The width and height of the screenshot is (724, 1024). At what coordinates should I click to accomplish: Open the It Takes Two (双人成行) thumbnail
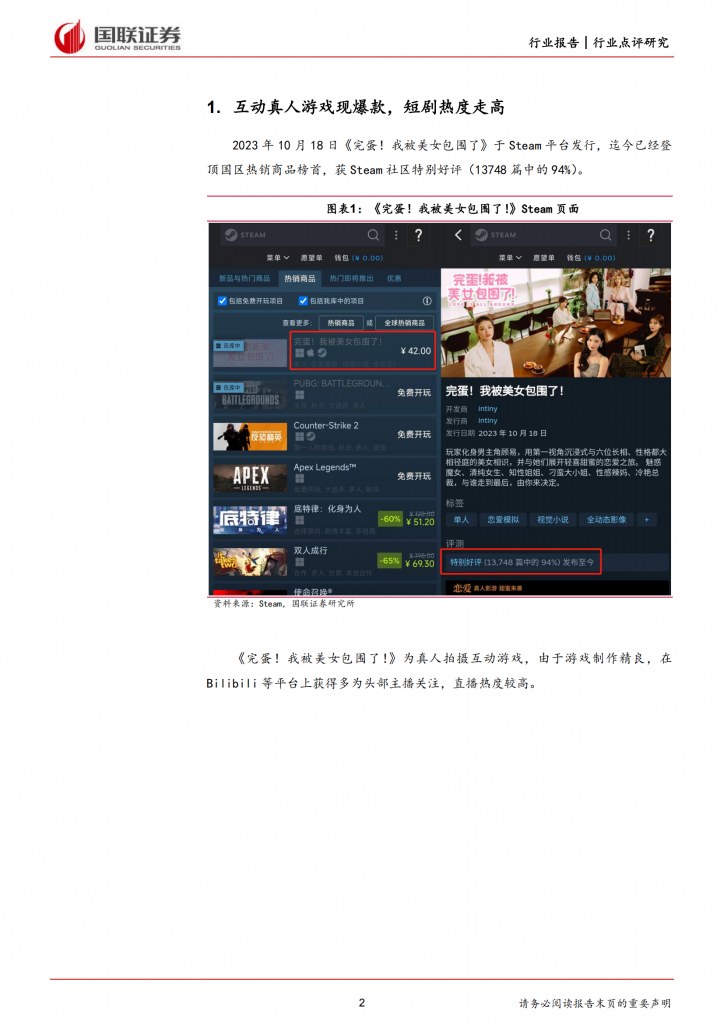coord(250,562)
